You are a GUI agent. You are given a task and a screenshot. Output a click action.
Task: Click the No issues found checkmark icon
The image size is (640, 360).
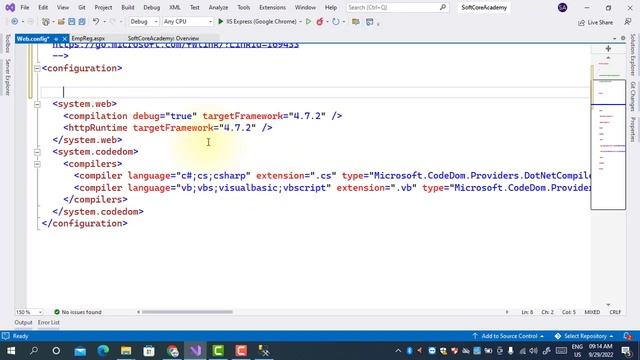pyautogui.click(x=57, y=312)
